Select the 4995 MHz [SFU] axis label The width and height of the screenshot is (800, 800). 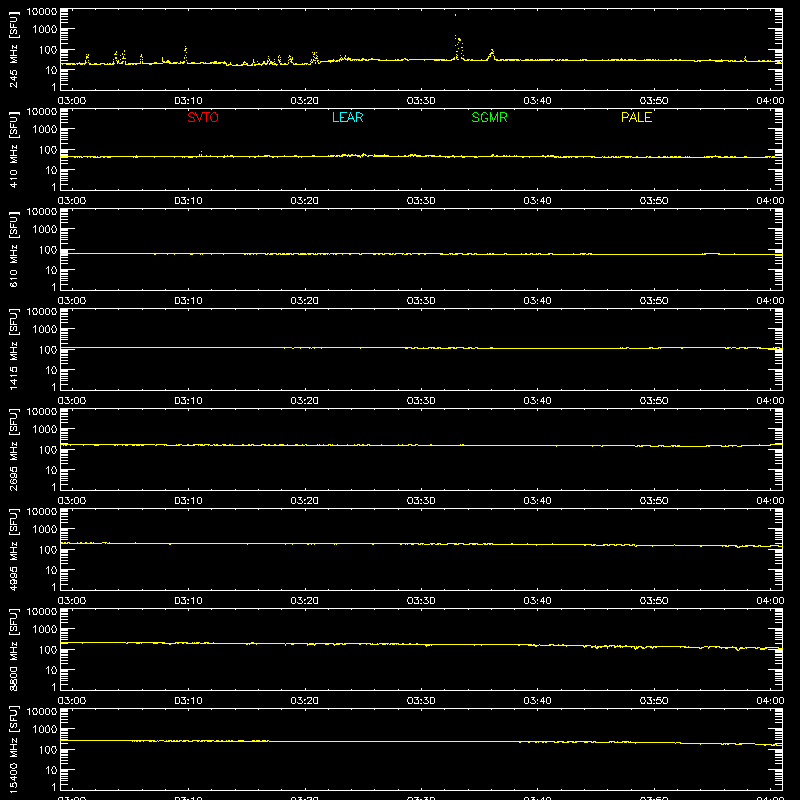pyautogui.click(x=14, y=549)
